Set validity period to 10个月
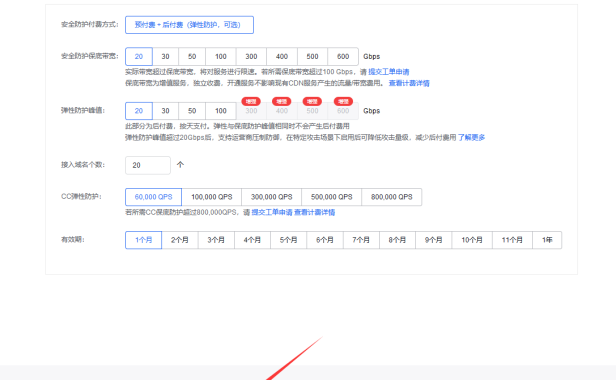This screenshot has width=616, height=380. tap(472, 240)
